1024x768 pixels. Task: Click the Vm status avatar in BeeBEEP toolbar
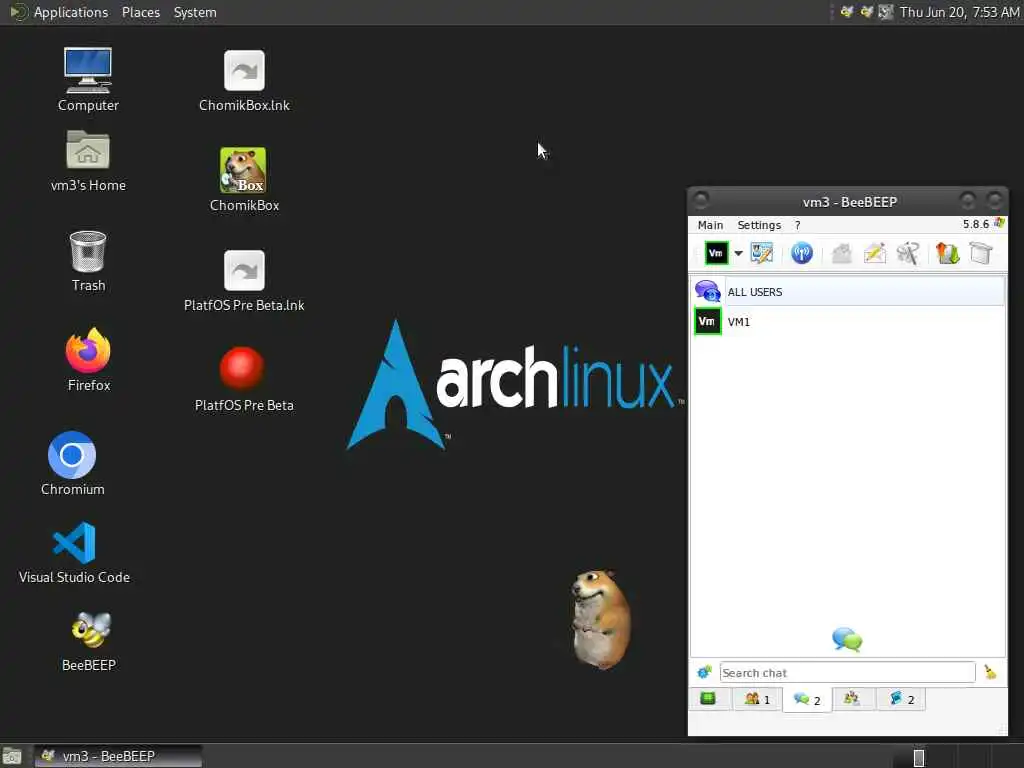click(716, 253)
